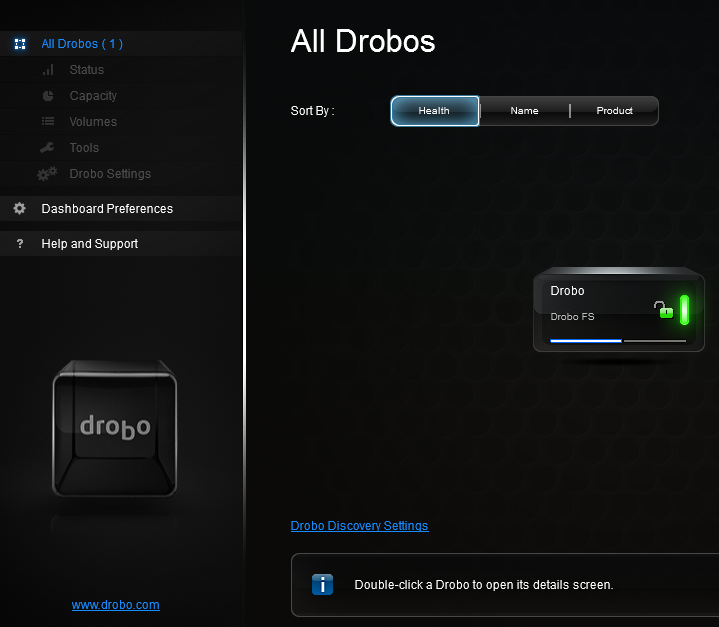Click the Double-click a Drobo hint text
Screen dimensions: 719x627
(x=484, y=585)
